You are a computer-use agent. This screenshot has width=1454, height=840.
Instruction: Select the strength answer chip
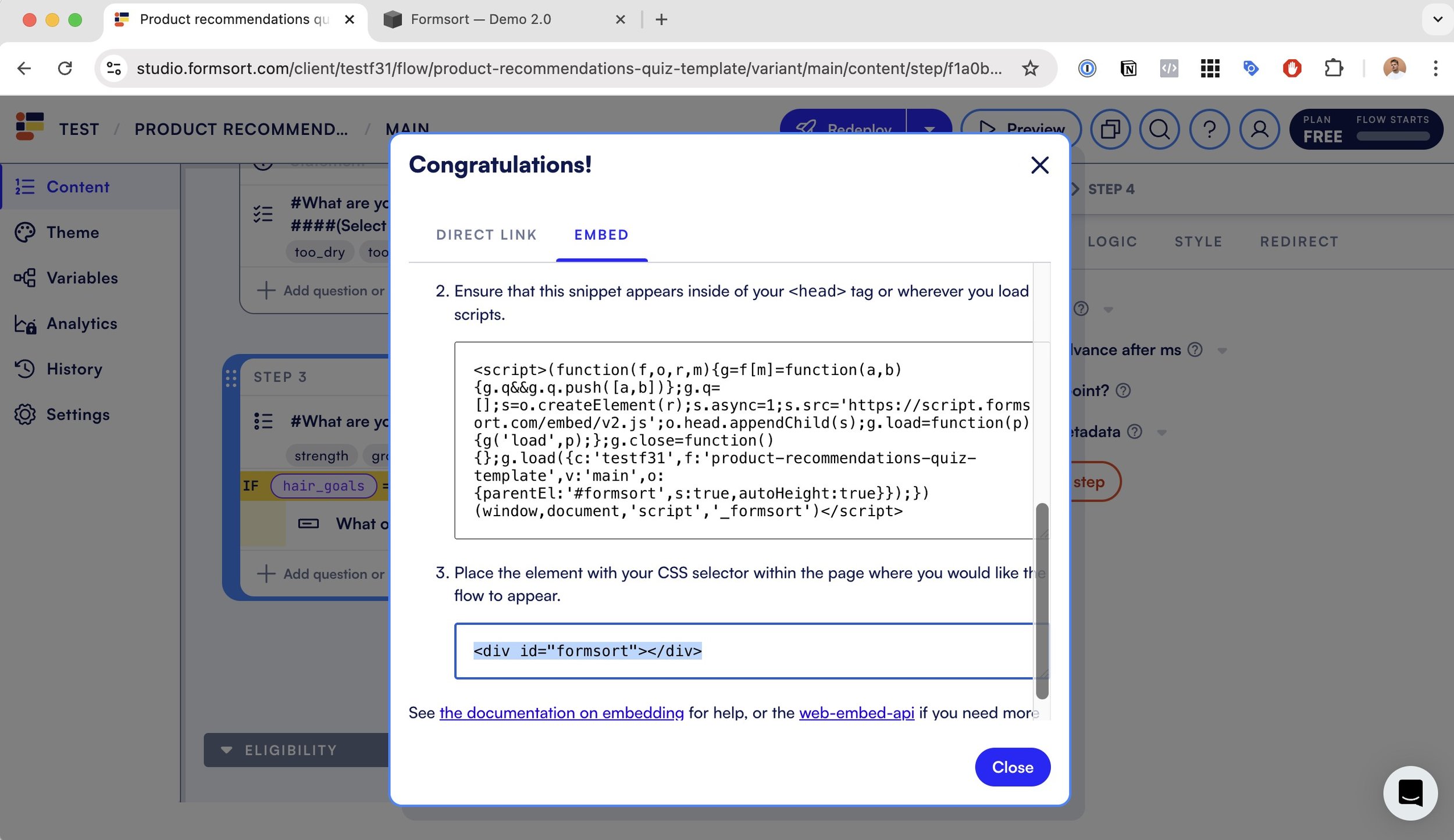[321, 456]
